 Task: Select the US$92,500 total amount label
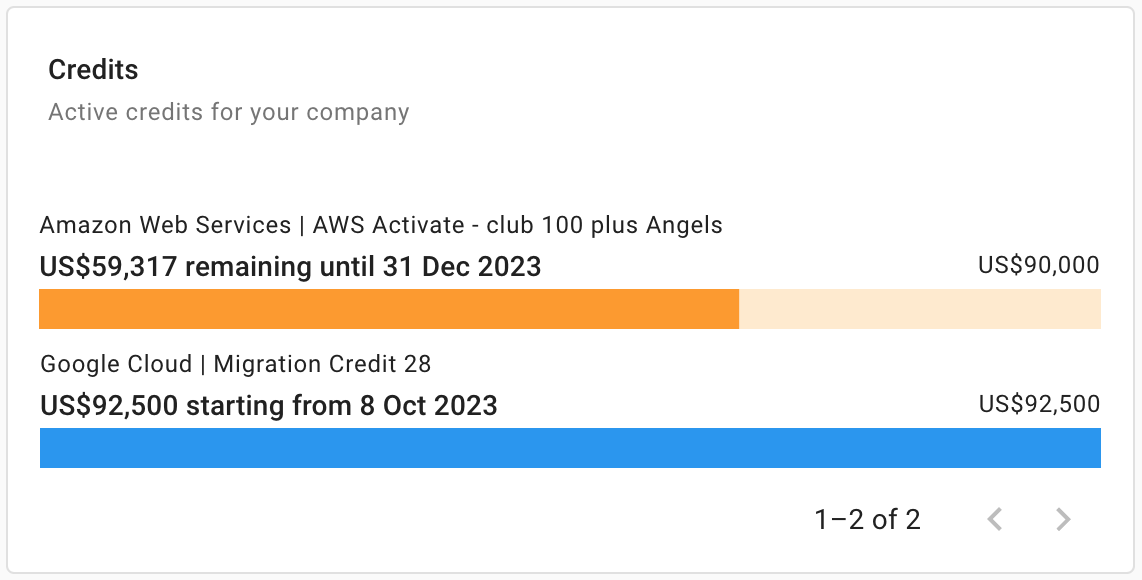(x=1038, y=405)
